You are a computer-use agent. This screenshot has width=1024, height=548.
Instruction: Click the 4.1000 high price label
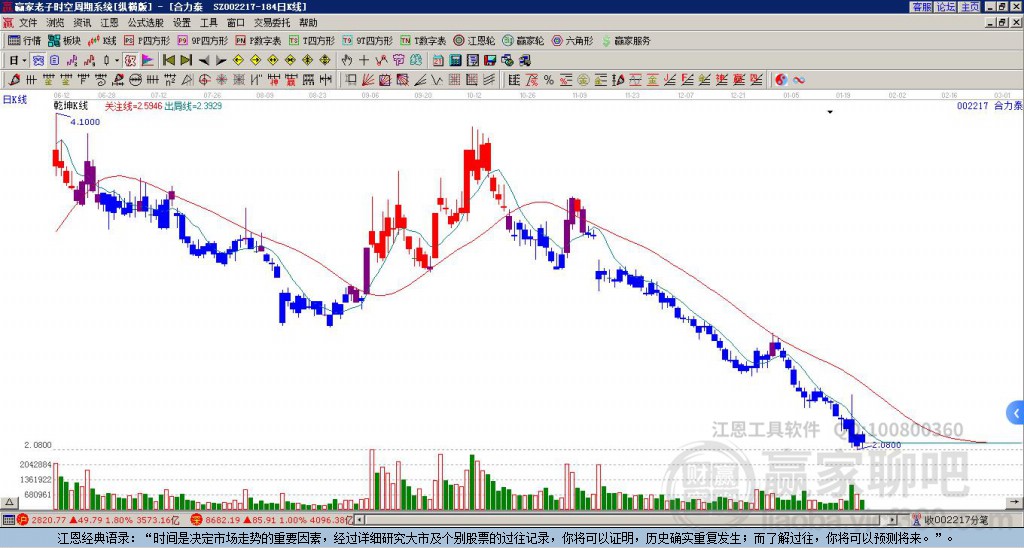85,121
